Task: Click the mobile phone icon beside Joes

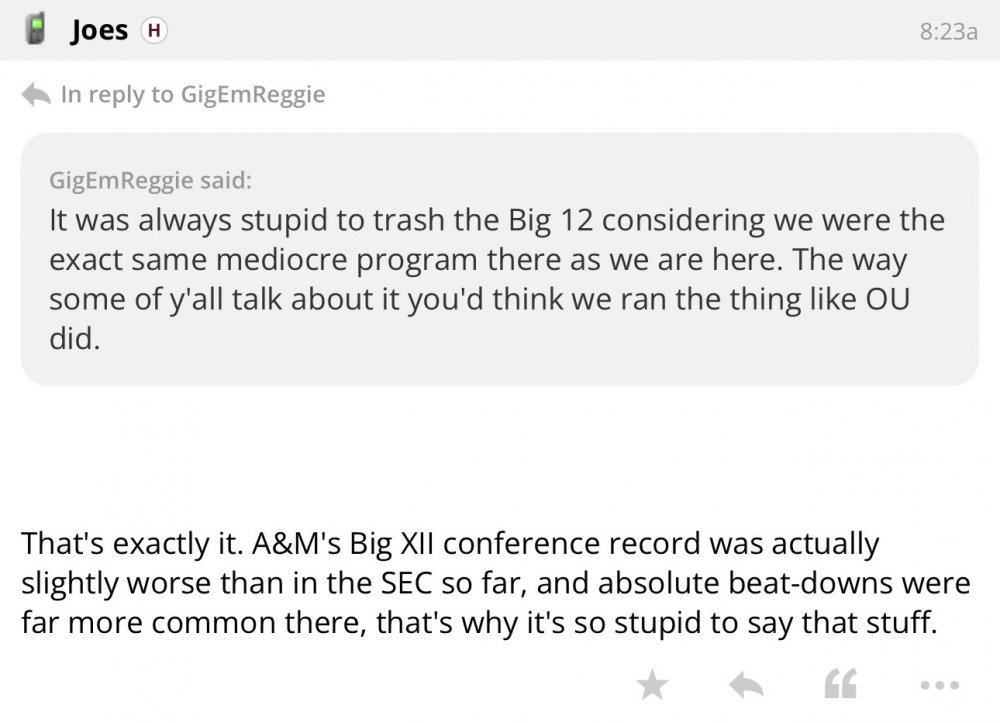Action: coord(36,30)
